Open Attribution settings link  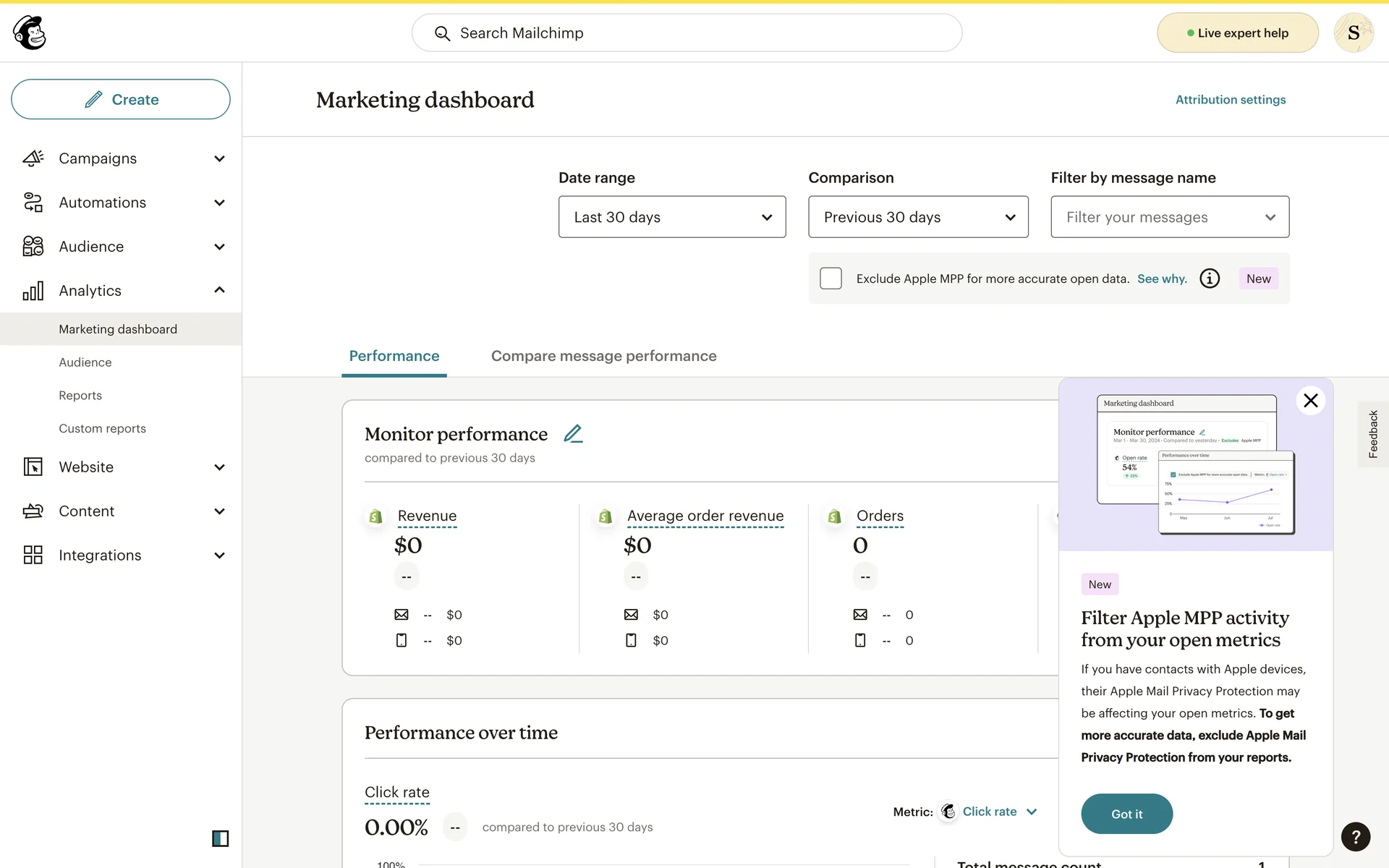[x=1230, y=100]
